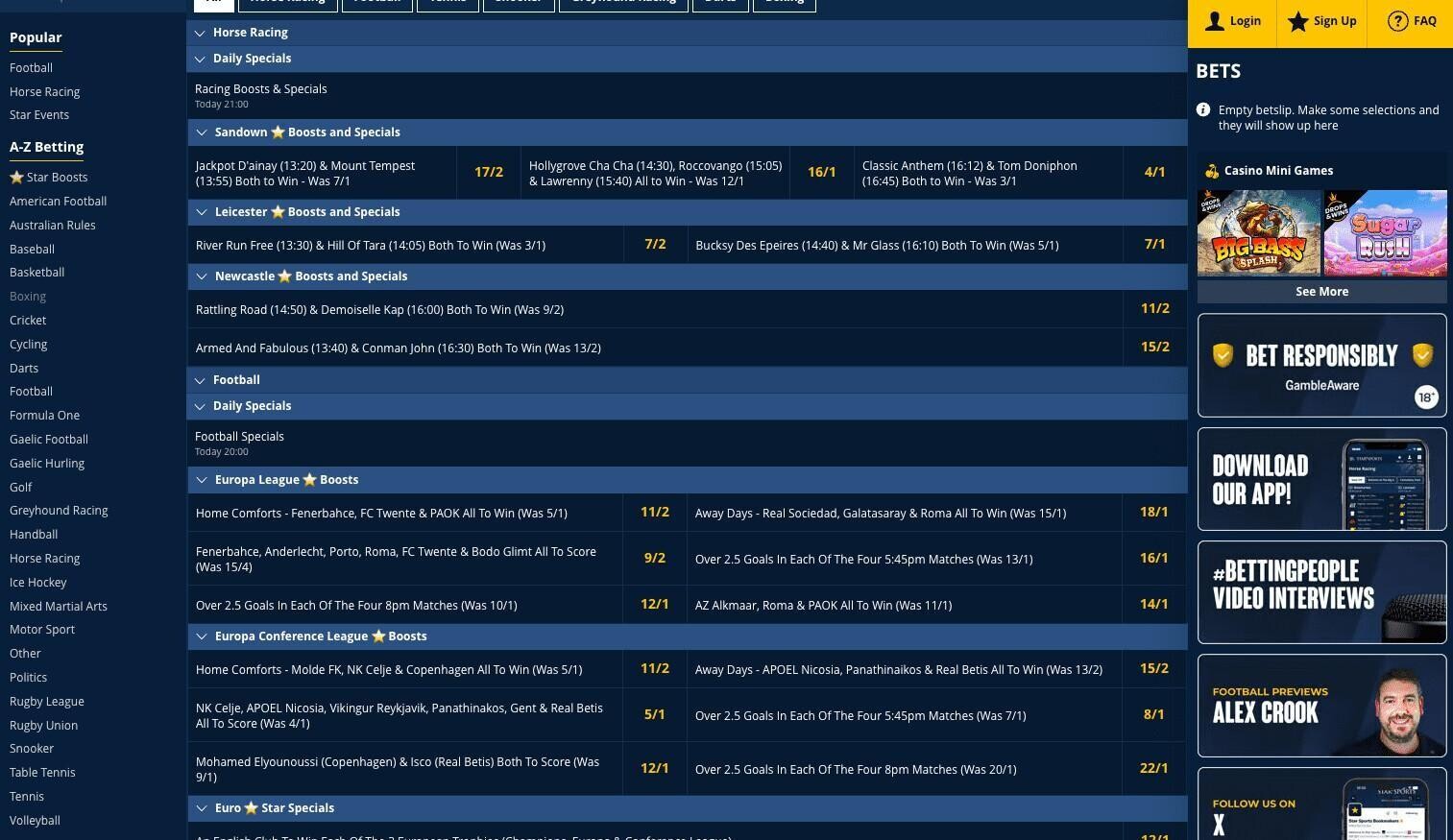The width and height of the screenshot is (1453, 840).
Task: Click the FAQ question mark icon
Action: click(1398, 21)
